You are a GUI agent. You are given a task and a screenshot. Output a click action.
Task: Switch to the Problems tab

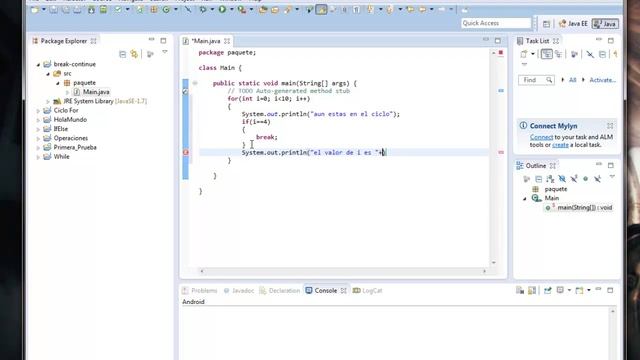point(200,291)
